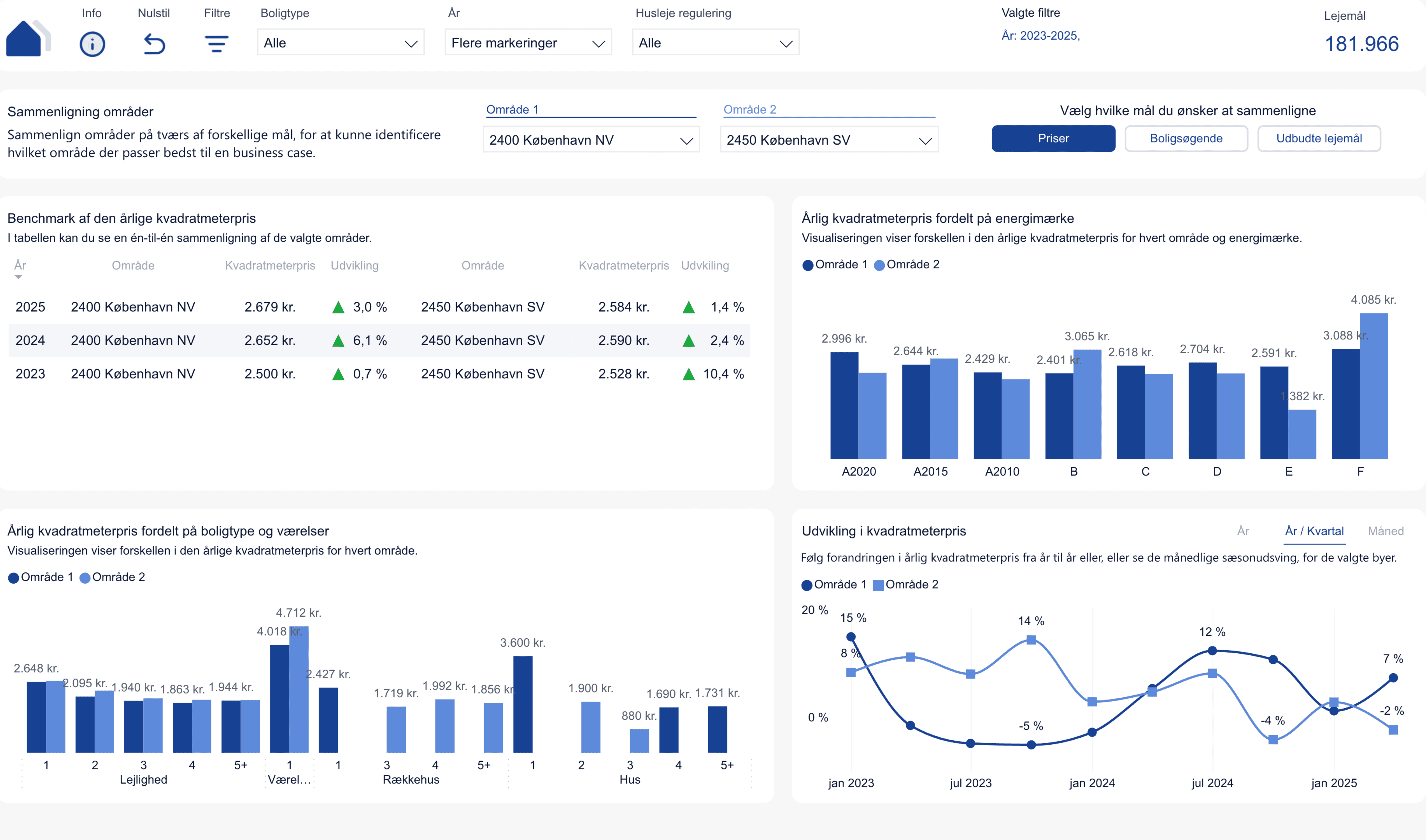Click the 2024 table row

379,340
